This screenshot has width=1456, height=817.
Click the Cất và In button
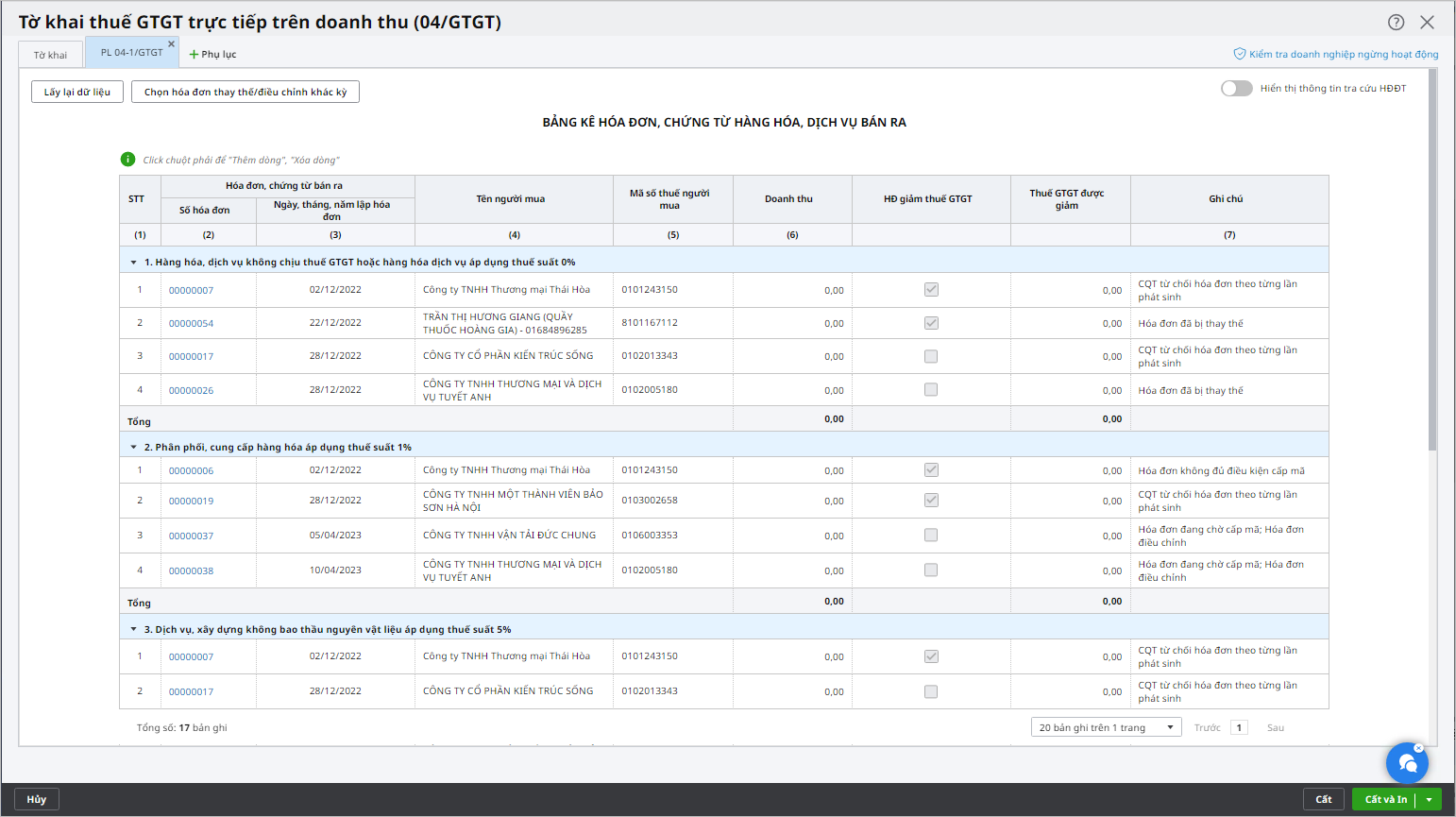[1385, 799]
